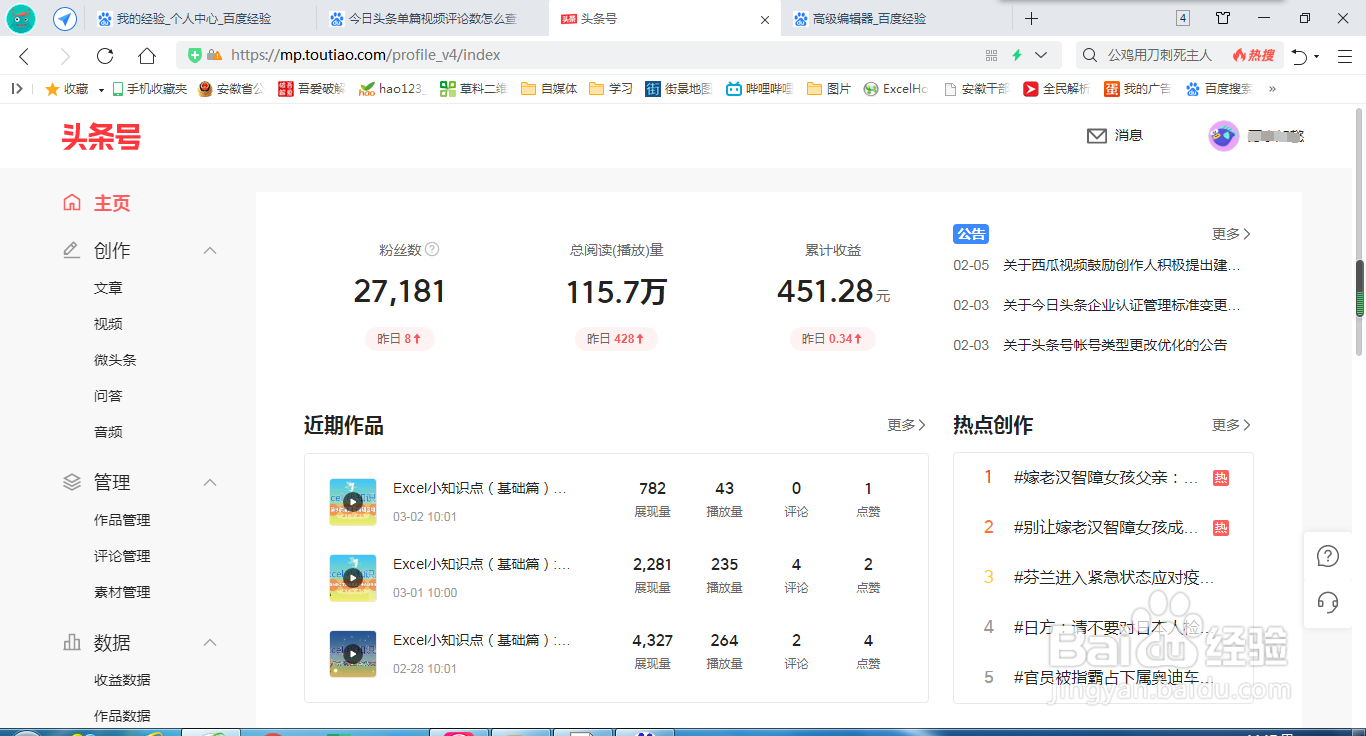Image resolution: width=1366 pixels, height=736 pixels.
Task: Collapse the 管理 section with its chevron
Action: [210, 481]
